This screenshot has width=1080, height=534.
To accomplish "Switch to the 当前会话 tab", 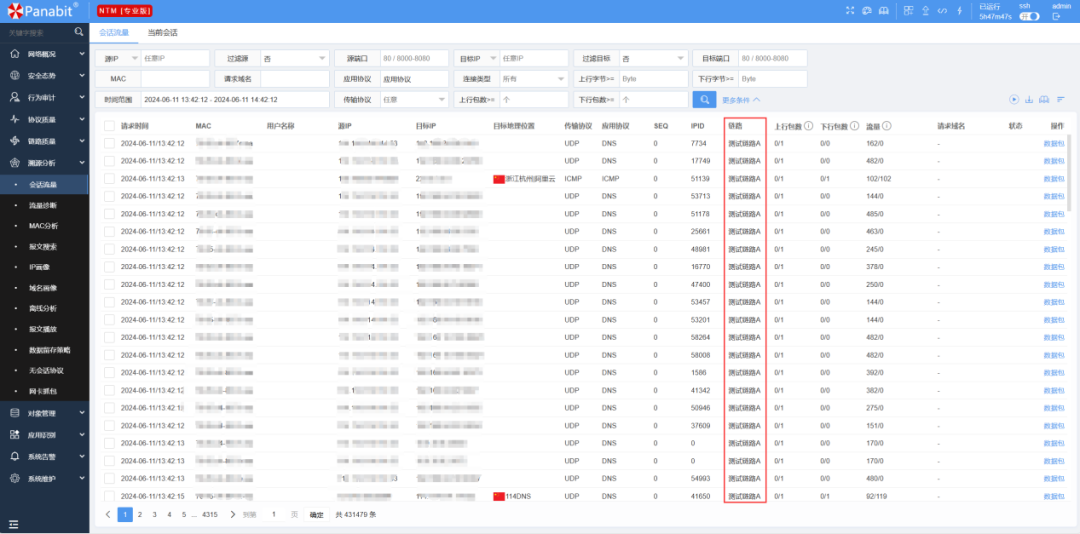I will coord(163,32).
